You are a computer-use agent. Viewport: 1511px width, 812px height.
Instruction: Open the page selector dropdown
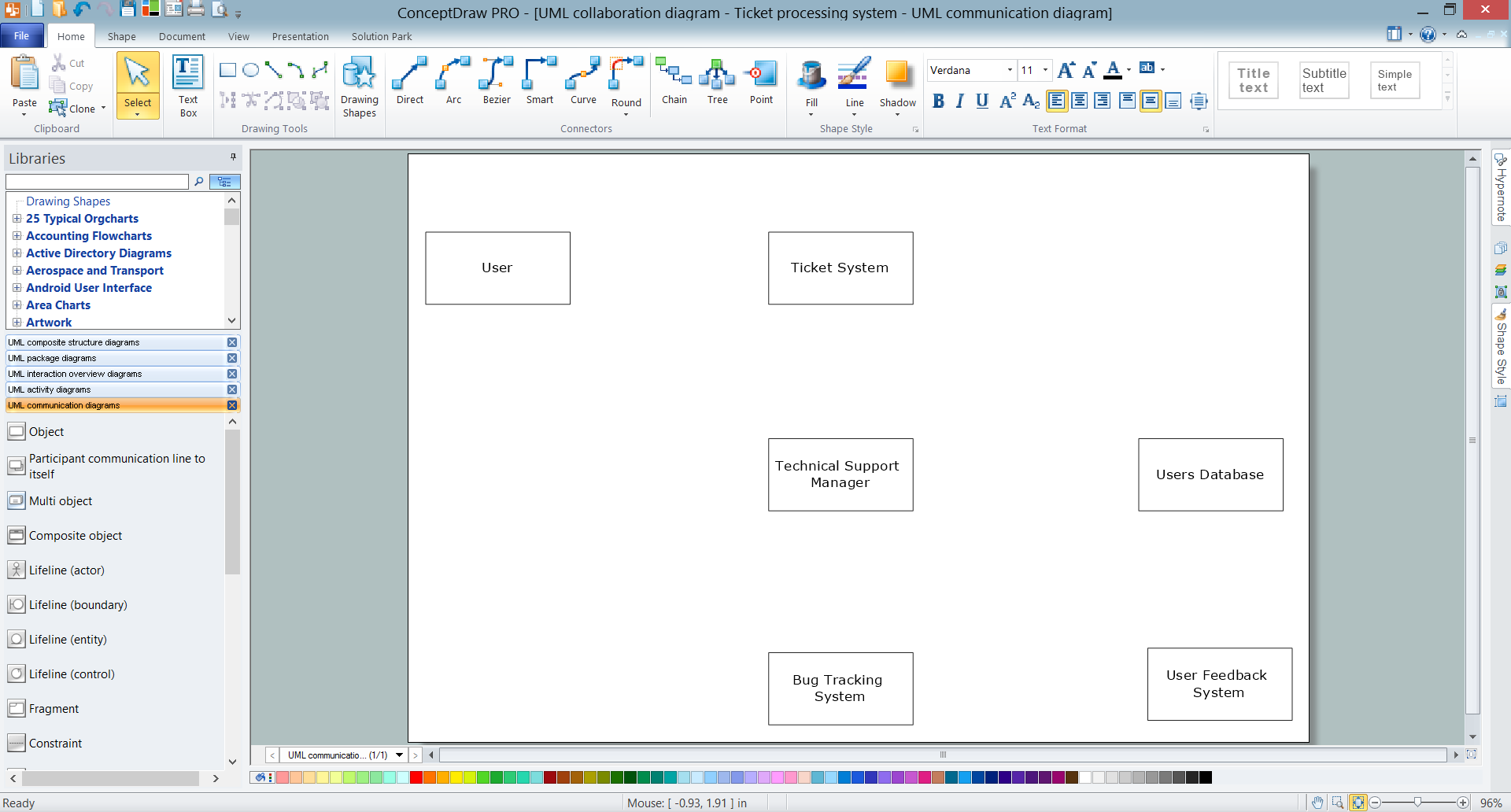click(x=399, y=755)
